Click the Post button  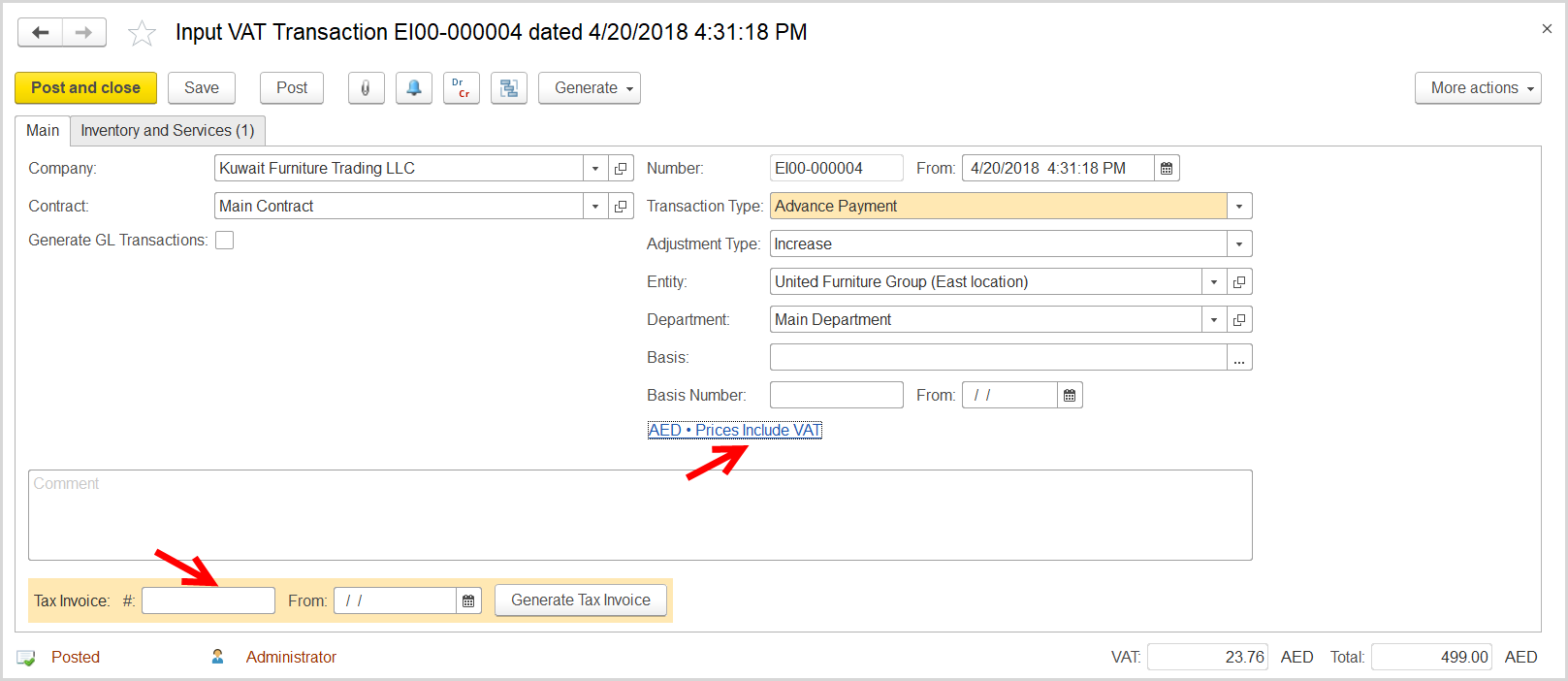[x=292, y=87]
